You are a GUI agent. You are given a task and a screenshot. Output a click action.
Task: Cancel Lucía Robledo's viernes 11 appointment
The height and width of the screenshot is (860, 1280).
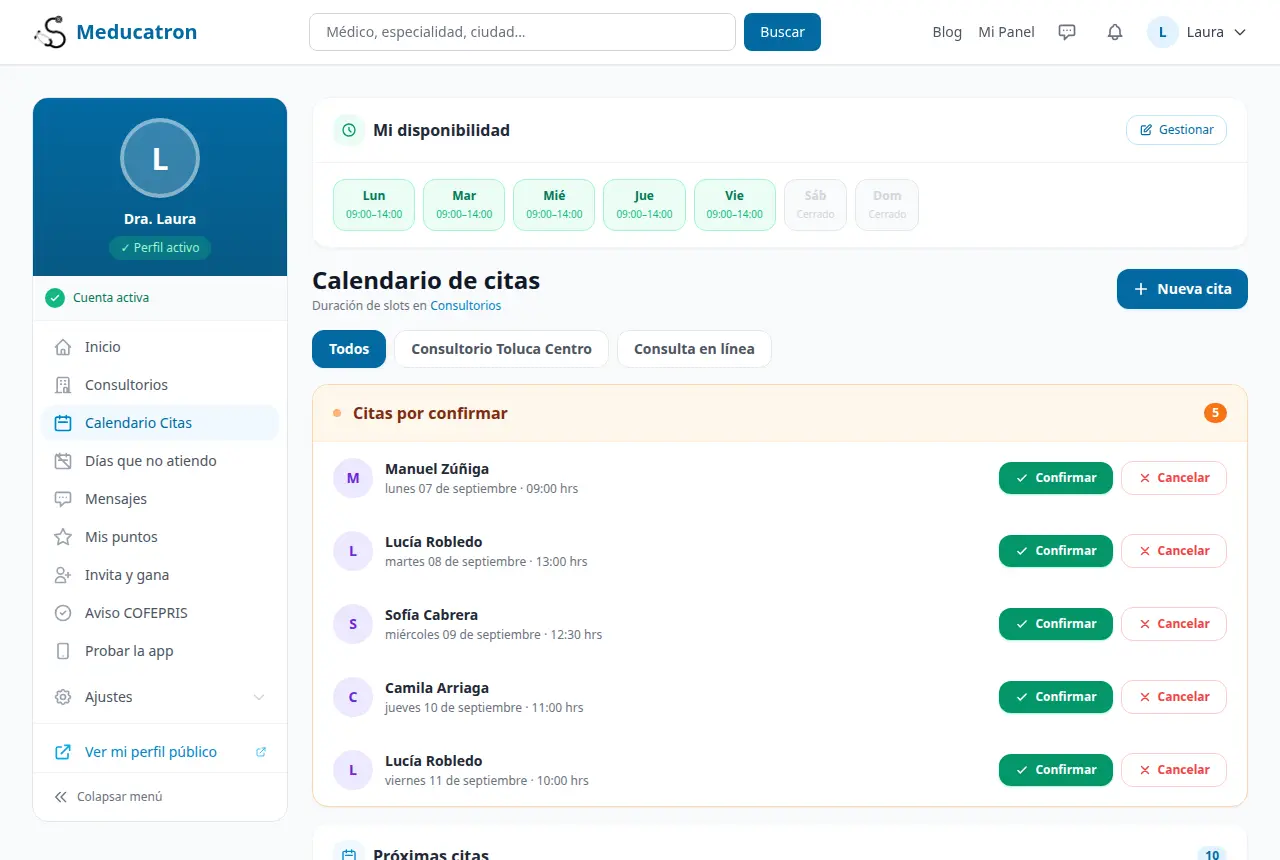1174,770
